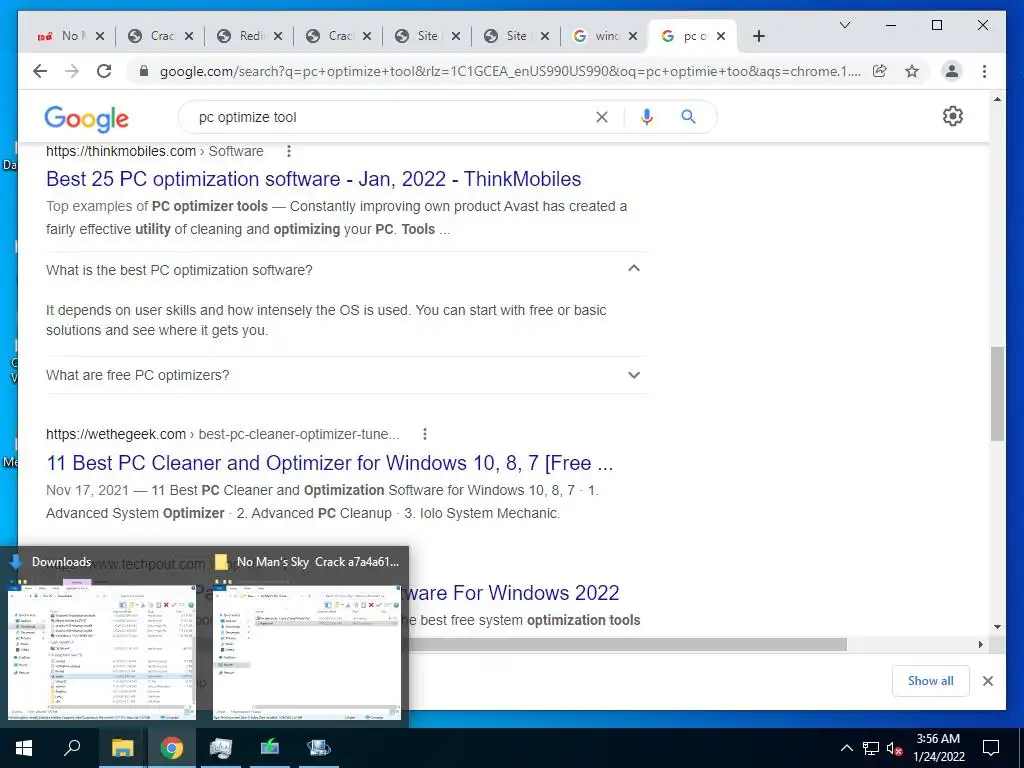Share this page using the share icon
The image size is (1024, 768).
(880, 71)
